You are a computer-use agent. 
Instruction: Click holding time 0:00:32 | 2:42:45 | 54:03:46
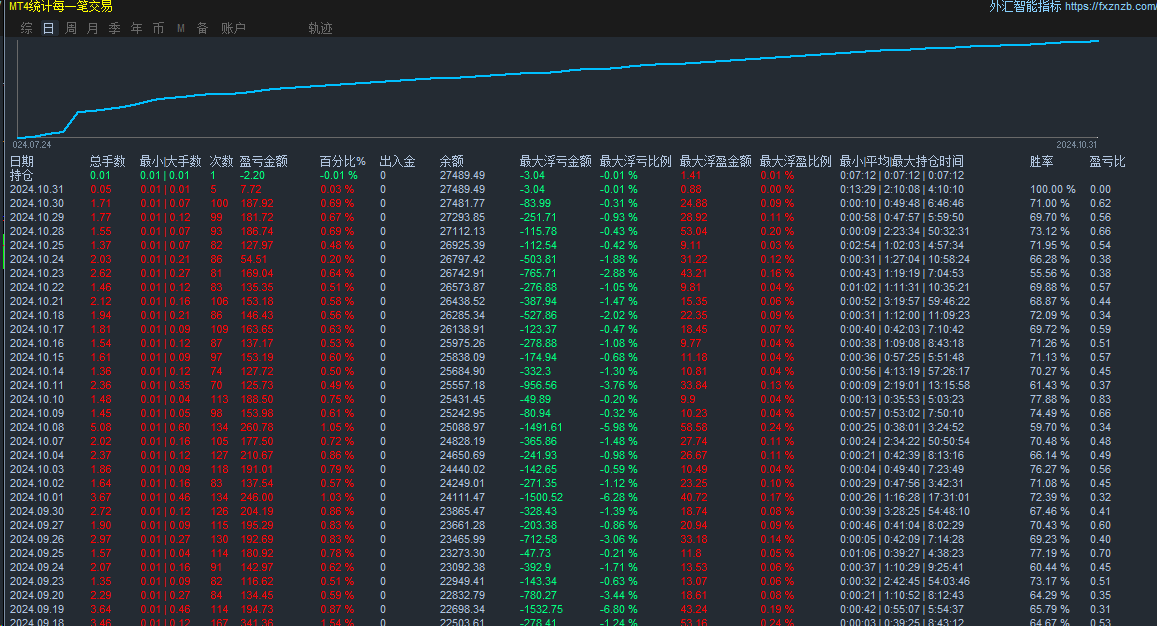click(905, 582)
